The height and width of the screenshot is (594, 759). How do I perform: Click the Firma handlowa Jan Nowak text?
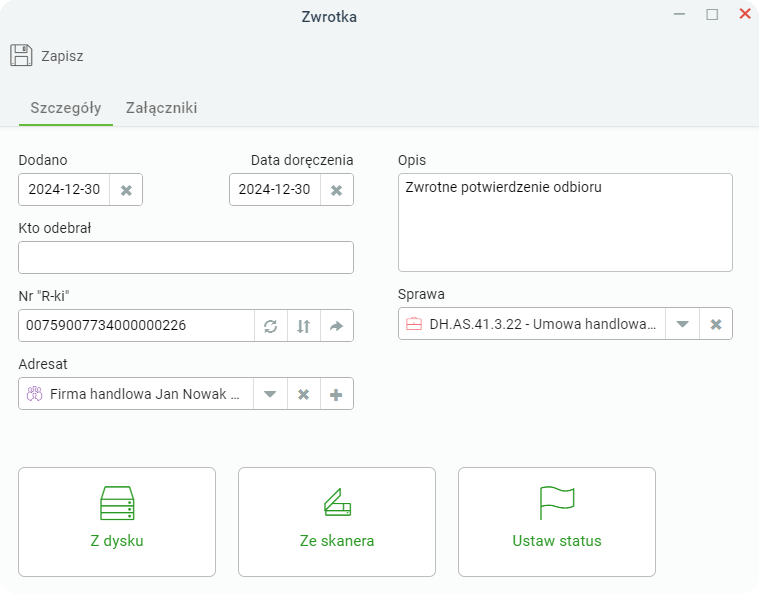click(x=145, y=394)
